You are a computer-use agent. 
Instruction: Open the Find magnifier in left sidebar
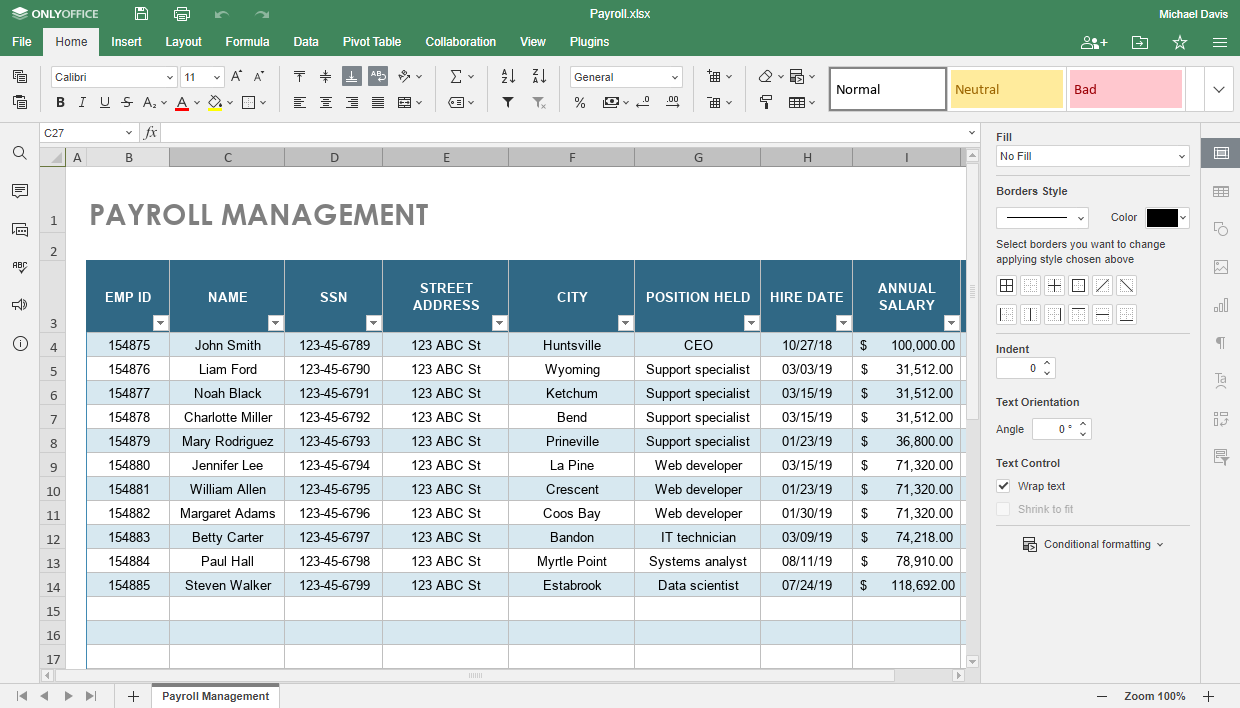coord(20,153)
